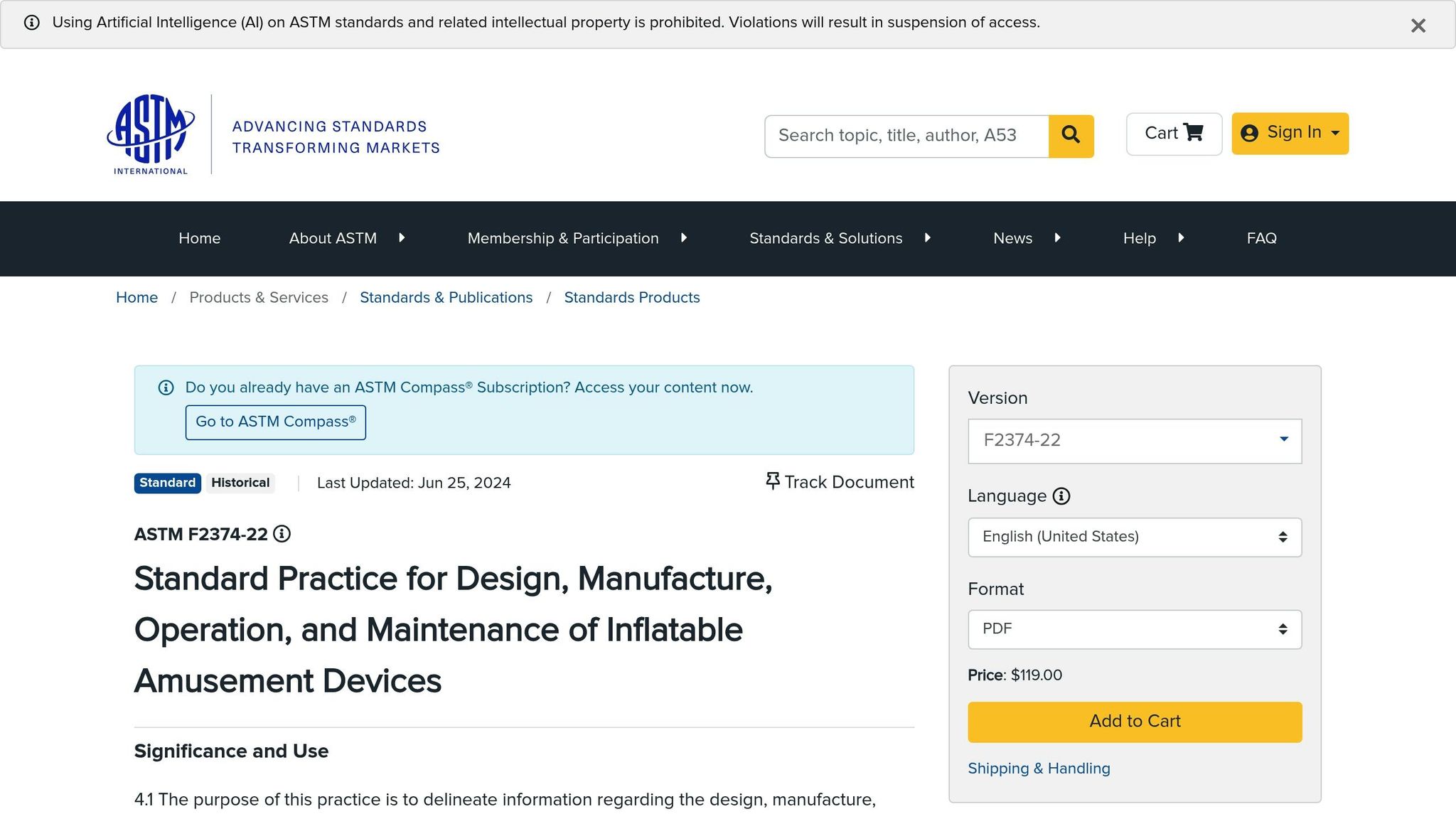Click the info icon in the Compass banner
The image size is (1456, 819).
[x=165, y=387]
